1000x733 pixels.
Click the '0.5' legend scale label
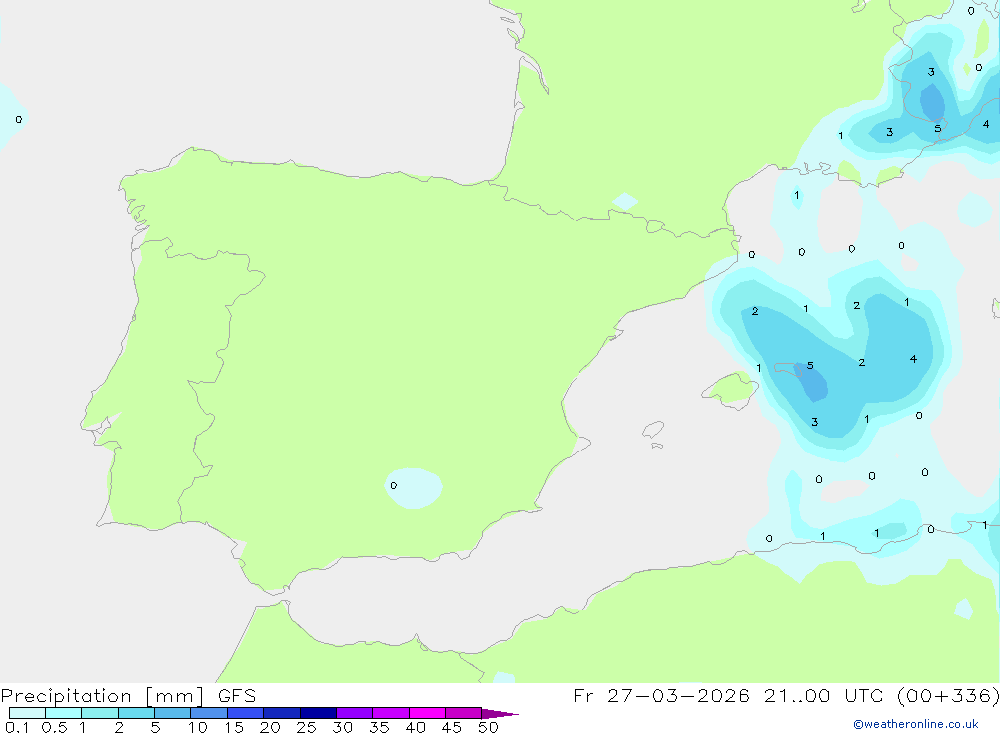(x=54, y=727)
